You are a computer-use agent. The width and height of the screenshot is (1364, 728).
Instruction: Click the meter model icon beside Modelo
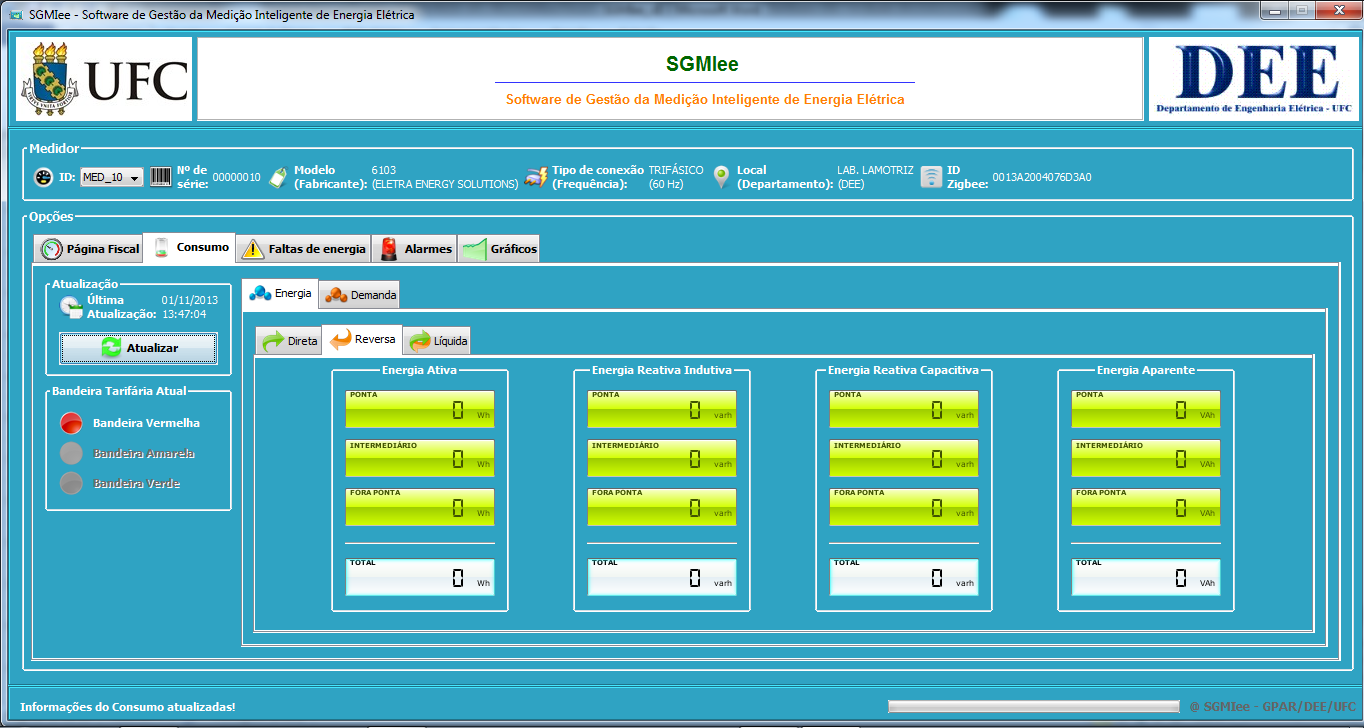(x=279, y=177)
